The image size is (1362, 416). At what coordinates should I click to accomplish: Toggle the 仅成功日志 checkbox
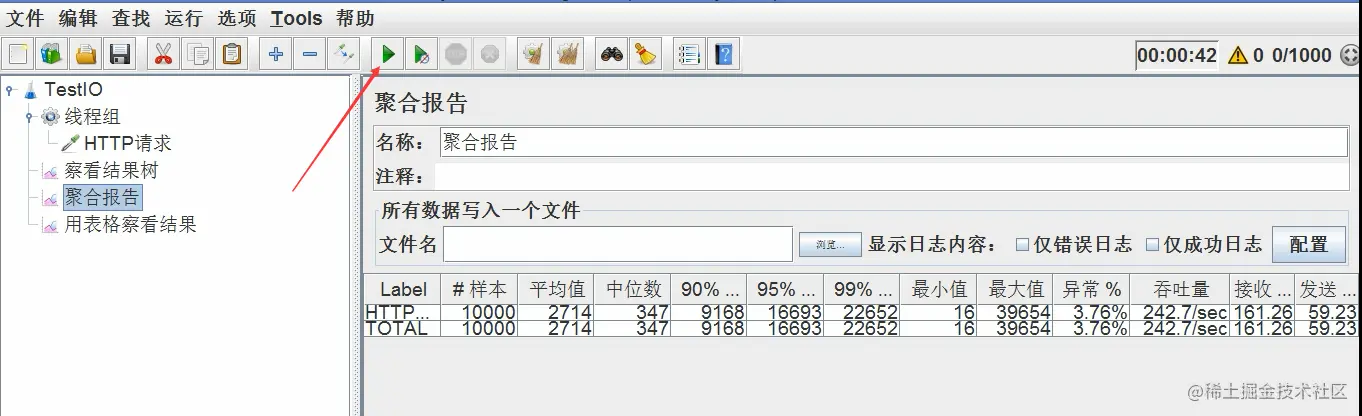[1152, 244]
